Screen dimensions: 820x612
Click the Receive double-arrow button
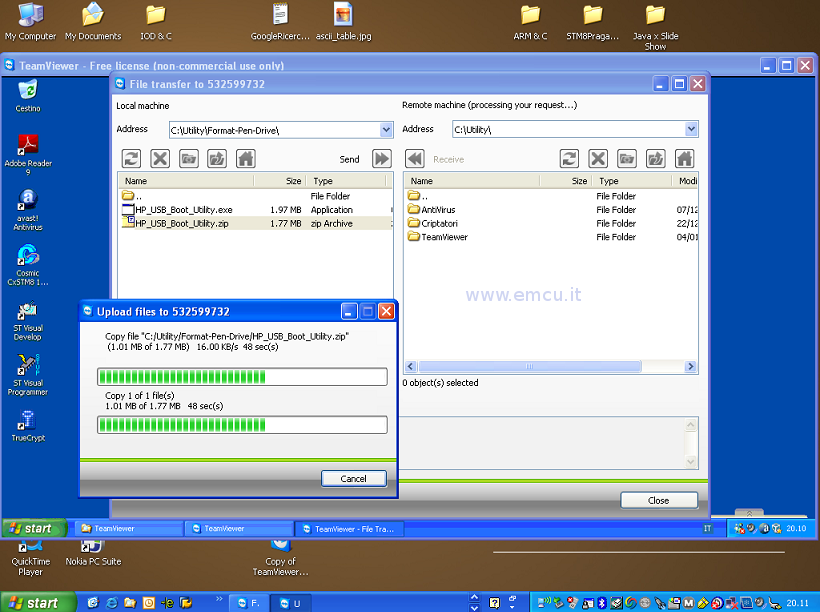point(415,158)
